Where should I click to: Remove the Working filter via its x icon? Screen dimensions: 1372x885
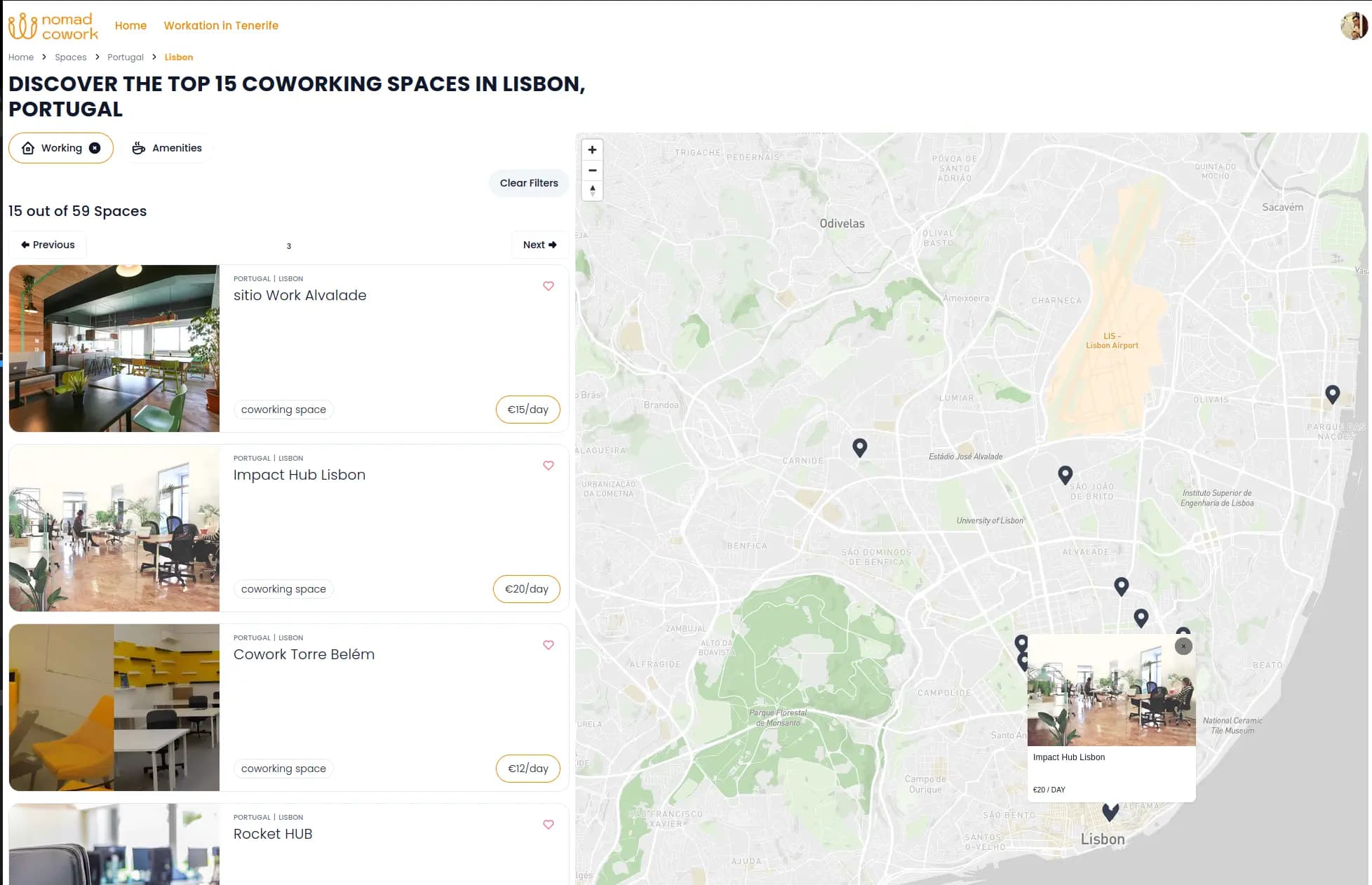coord(95,148)
